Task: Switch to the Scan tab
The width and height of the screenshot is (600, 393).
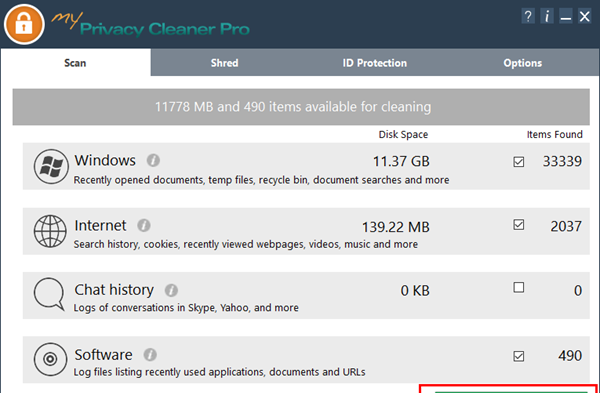Action: pos(75,63)
